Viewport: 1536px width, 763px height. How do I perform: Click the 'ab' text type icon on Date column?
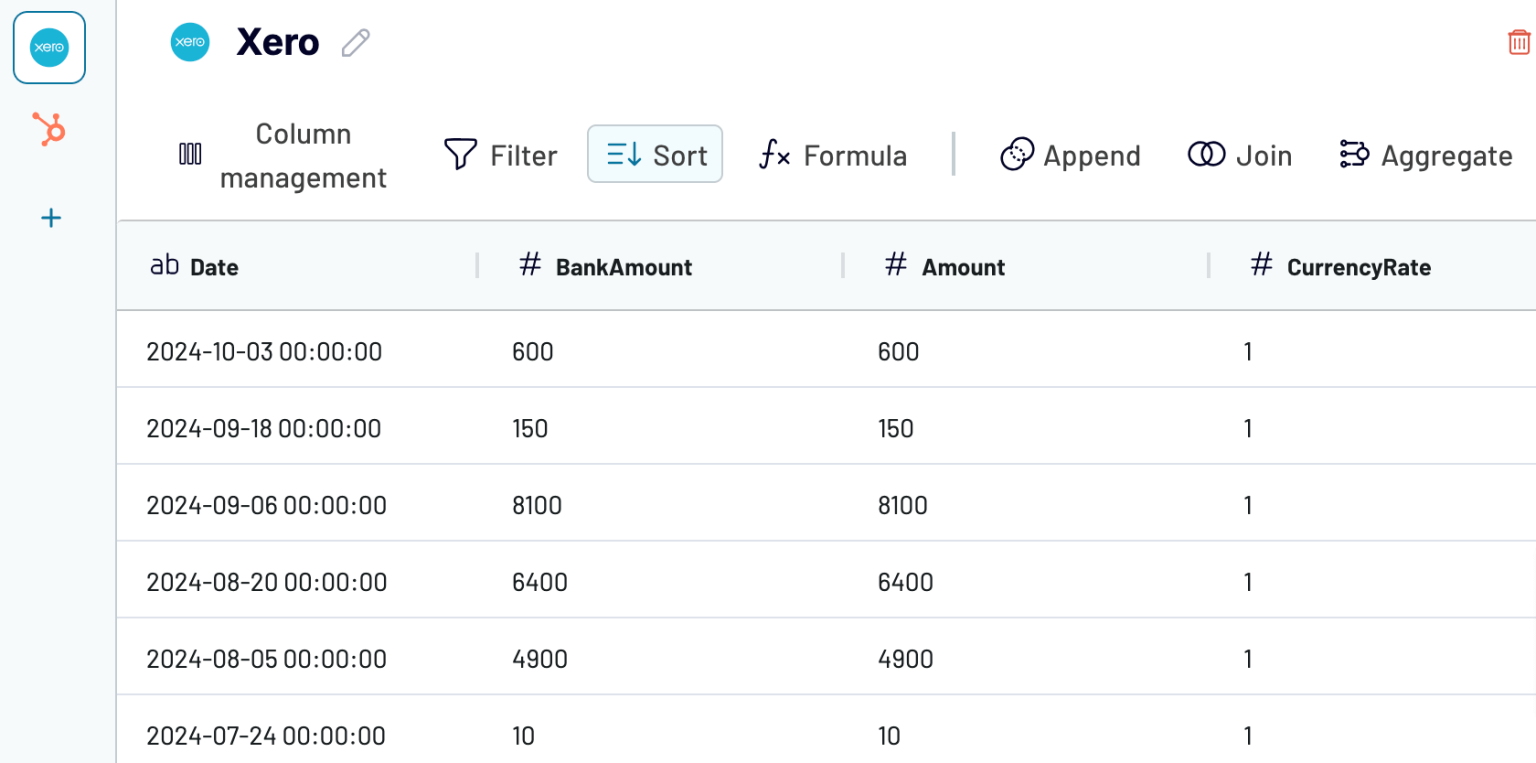[x=165, y=265]
